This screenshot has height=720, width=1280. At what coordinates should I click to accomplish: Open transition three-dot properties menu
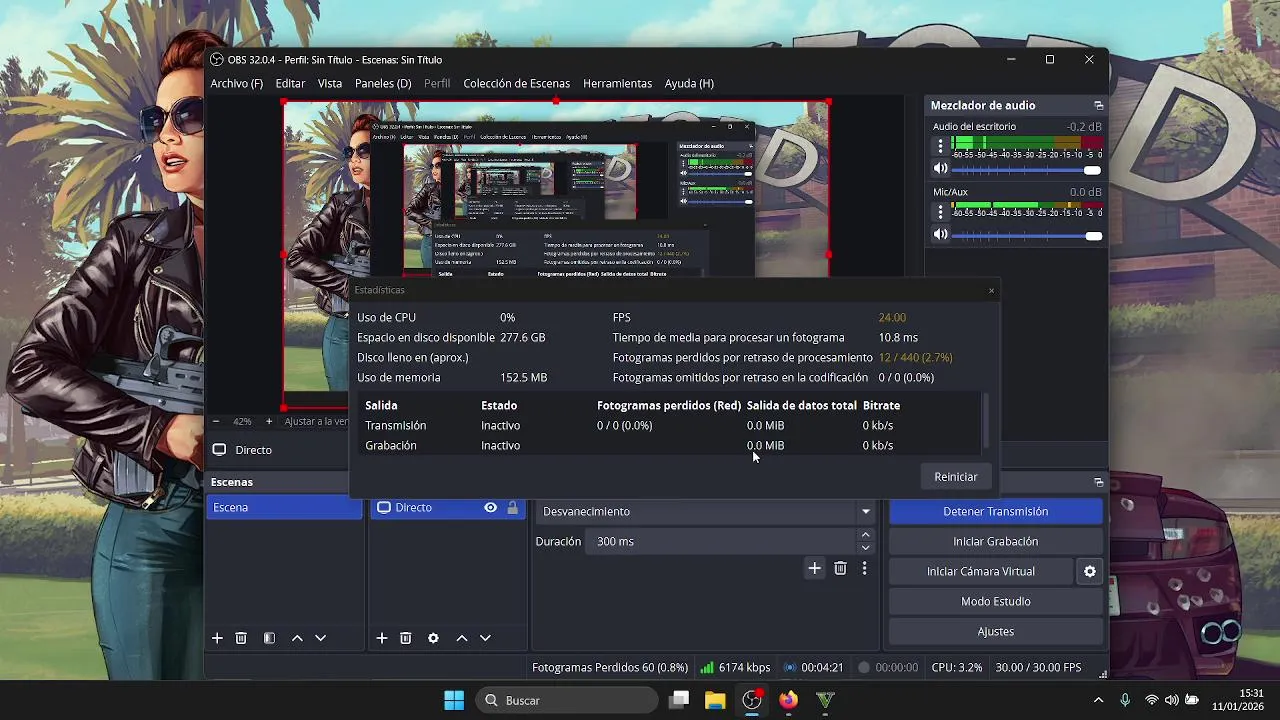[864, 568]
